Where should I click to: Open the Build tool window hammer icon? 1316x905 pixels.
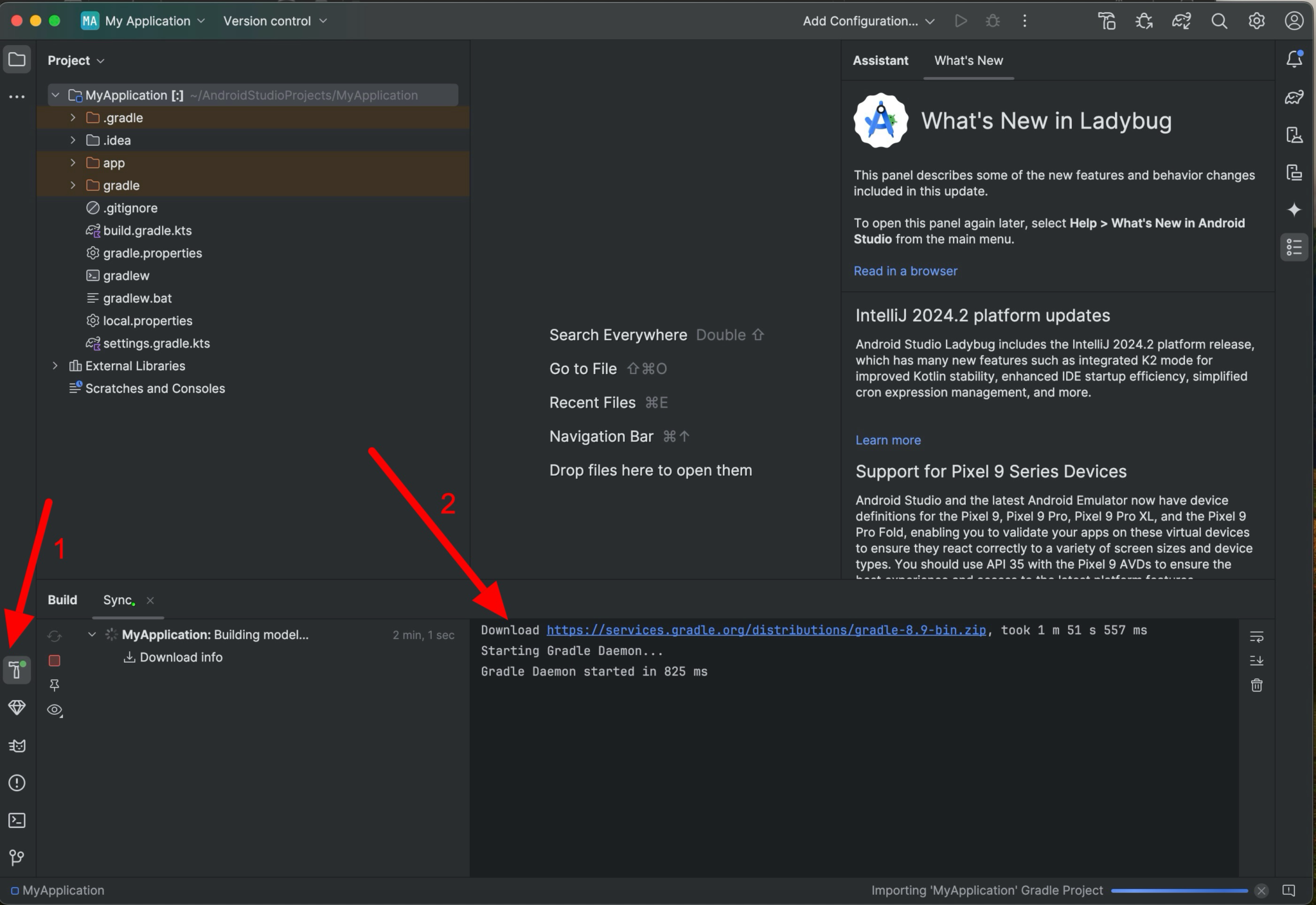click(x=17, y=670)
